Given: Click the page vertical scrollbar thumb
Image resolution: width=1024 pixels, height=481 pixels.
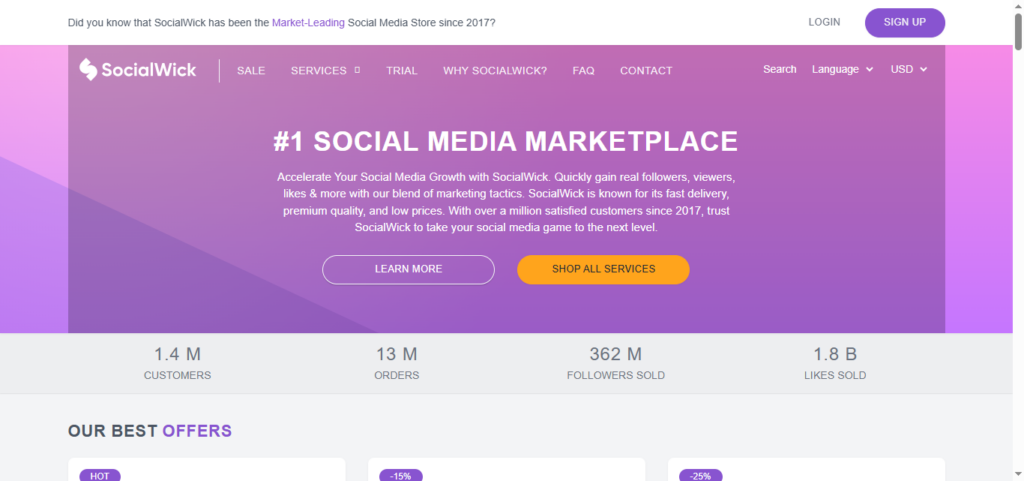Looking at the screenshot, I should coord(1018,30).
